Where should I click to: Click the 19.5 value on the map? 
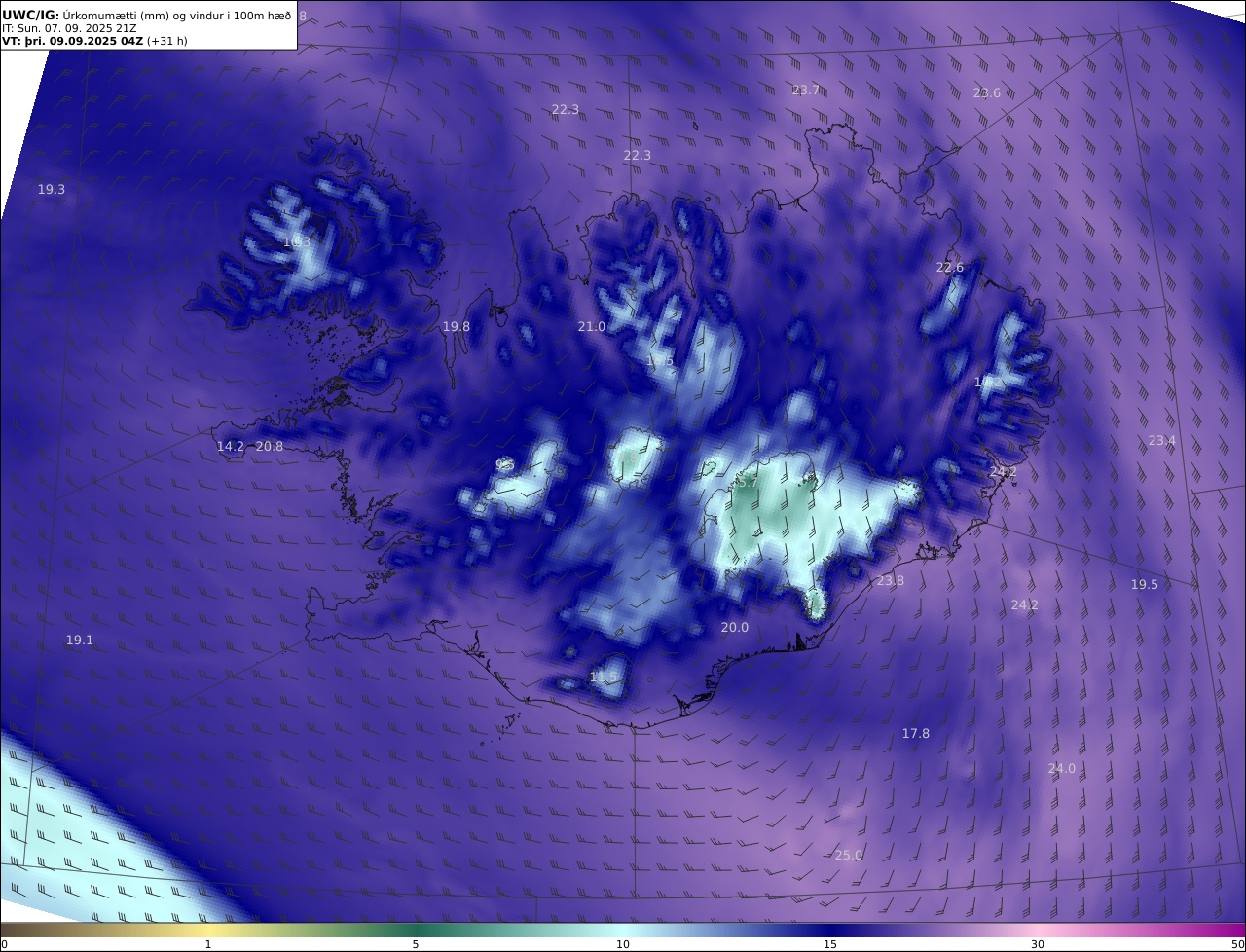pyautogui.click(x=1145, y=585)
